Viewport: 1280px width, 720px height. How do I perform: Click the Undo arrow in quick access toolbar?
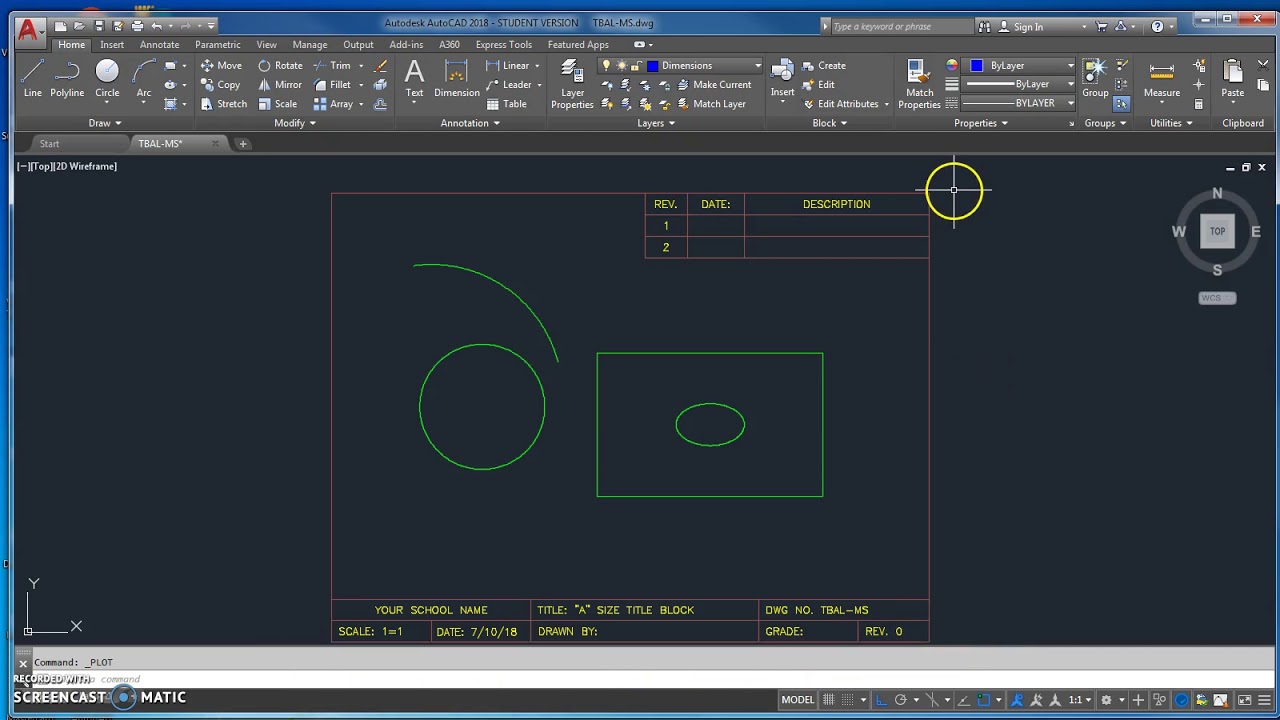156,26
